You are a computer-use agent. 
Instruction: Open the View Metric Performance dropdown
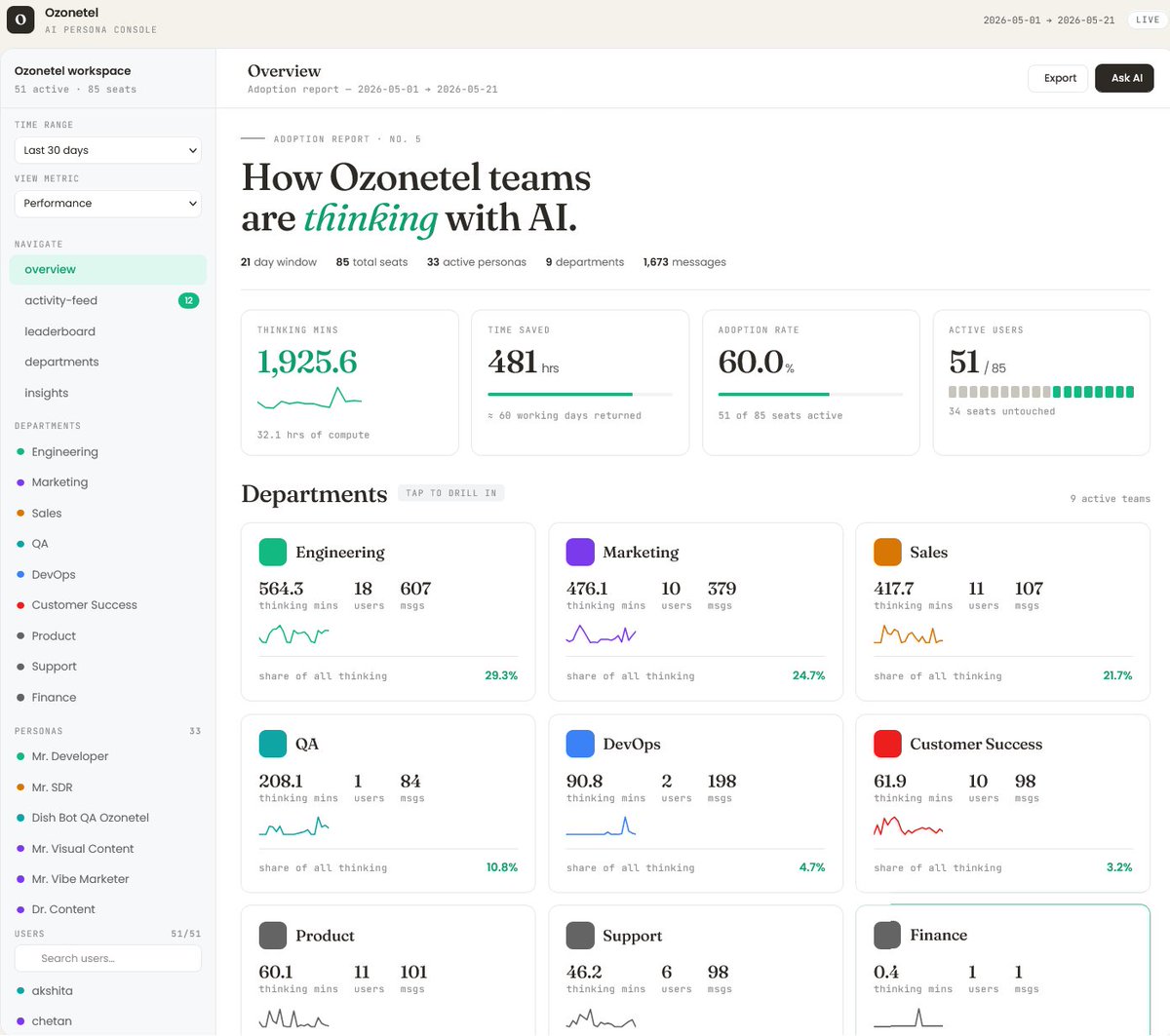[x=108, y=204]
